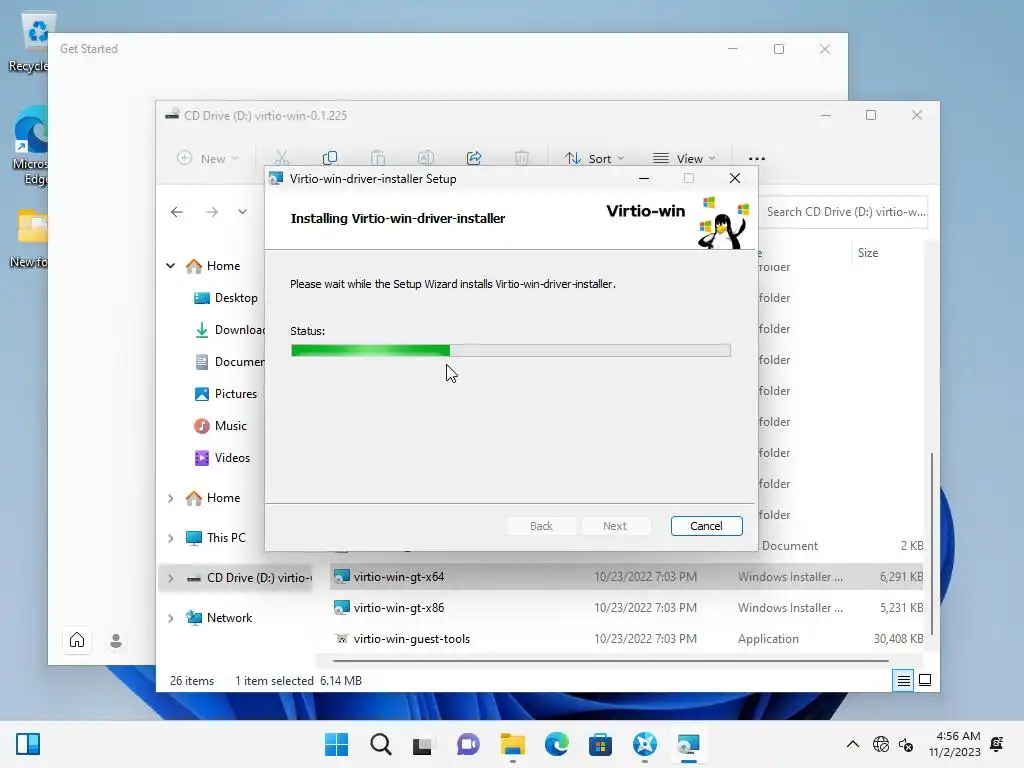
Task: Expand the This PC tree node
Action: pyautogui.click(x=170, y=538)
